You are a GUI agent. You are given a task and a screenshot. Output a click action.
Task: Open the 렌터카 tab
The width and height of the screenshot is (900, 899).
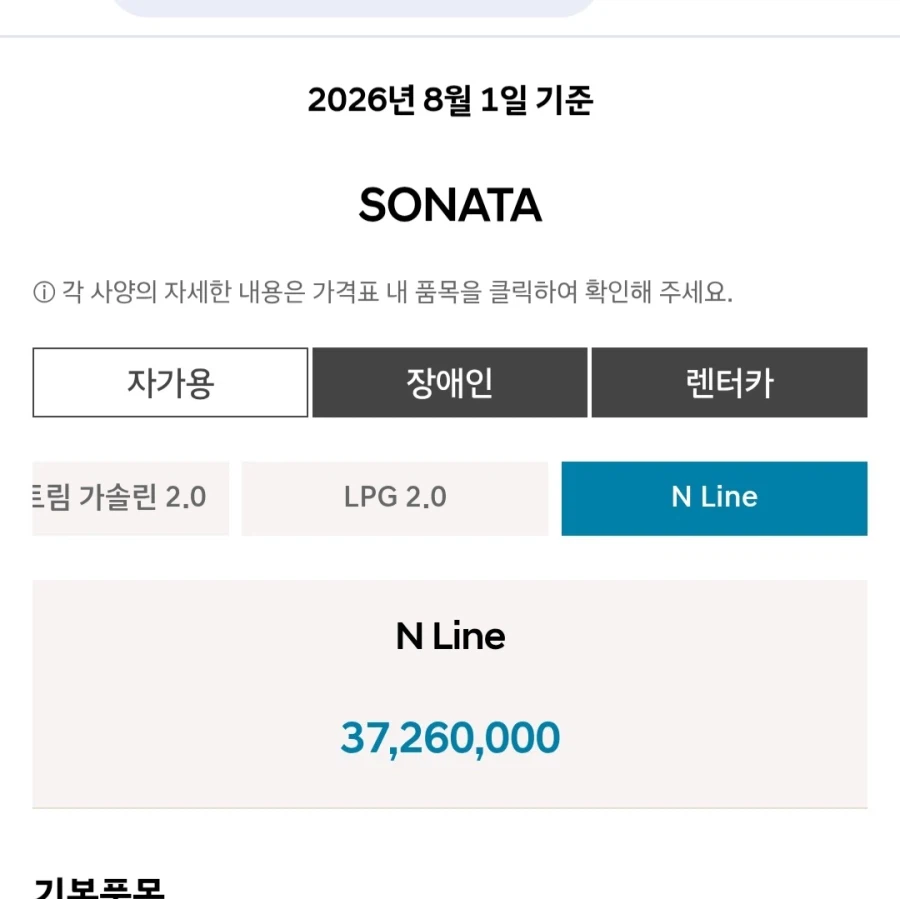730,382
